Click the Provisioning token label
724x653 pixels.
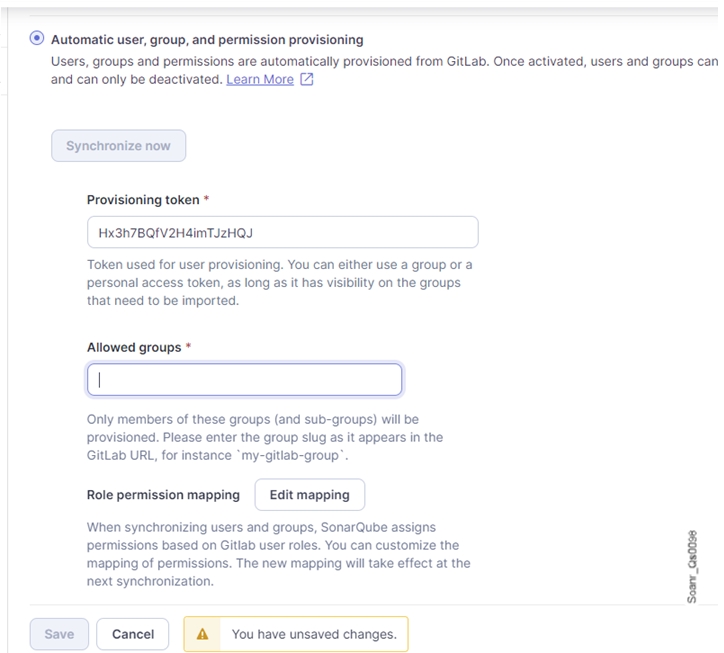pos(142,200)
